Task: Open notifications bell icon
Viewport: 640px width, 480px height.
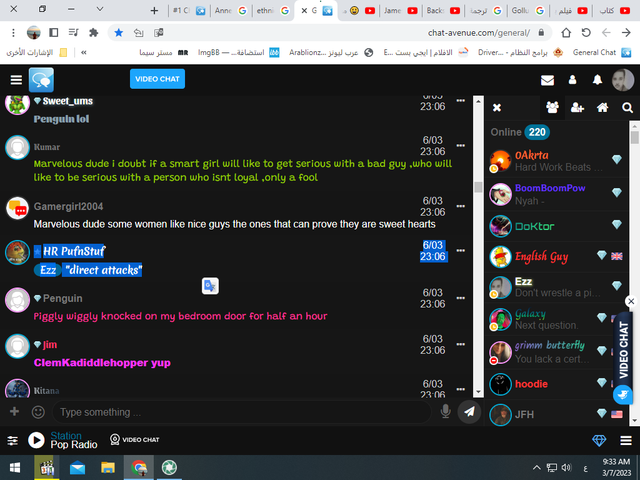Action: [597, 80]
